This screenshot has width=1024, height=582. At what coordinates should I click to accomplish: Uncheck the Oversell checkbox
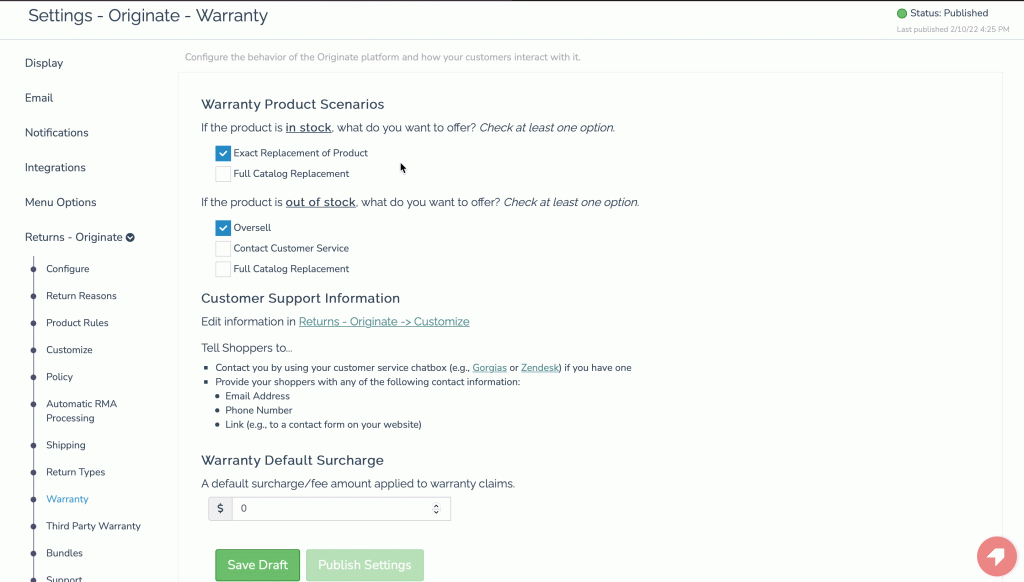click(x=223, y=228)
